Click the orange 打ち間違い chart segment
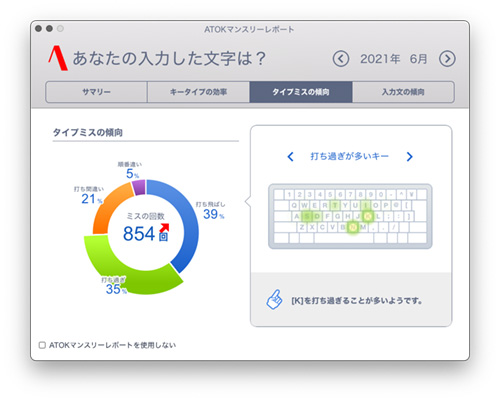Image resolution: width=500 pixels, height=401 pixels. (x=108, y=208)
